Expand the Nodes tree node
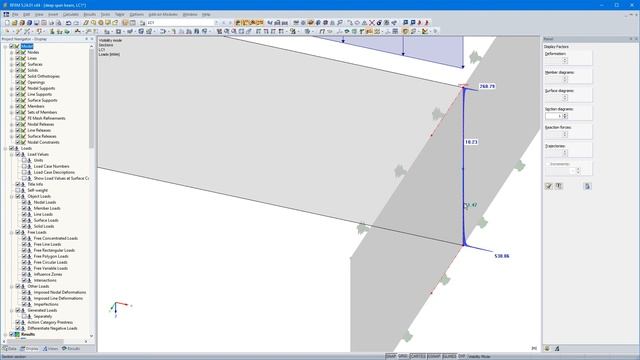 click(11, 52)
